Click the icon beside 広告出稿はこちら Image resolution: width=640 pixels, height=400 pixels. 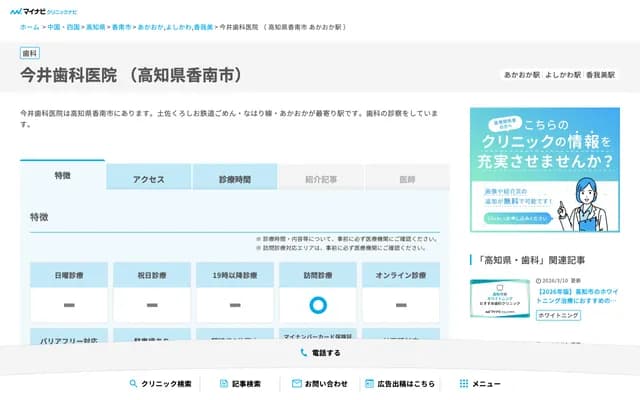coord(370,383)
